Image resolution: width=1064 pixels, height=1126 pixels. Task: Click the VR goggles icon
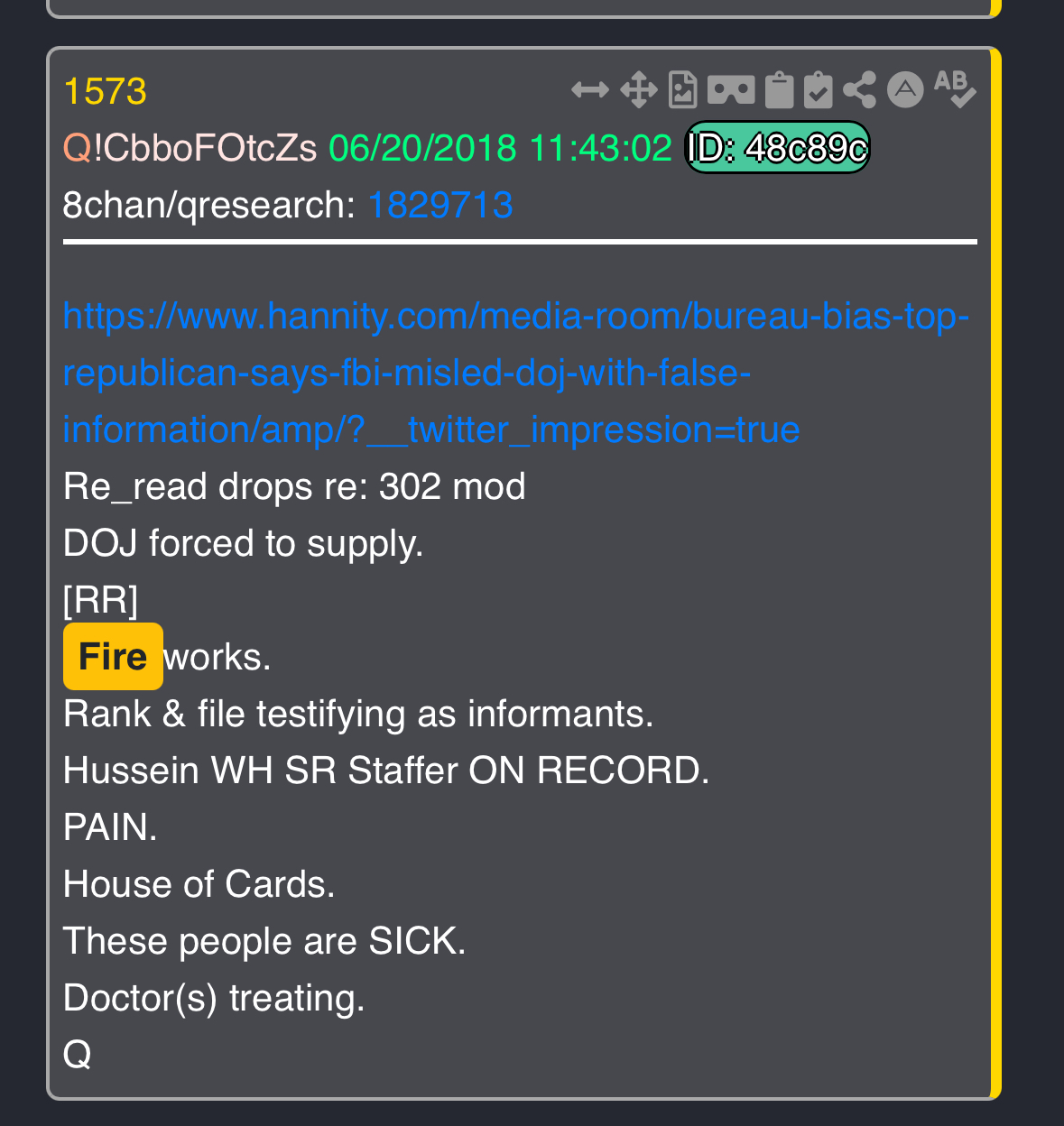pos(730,90)
